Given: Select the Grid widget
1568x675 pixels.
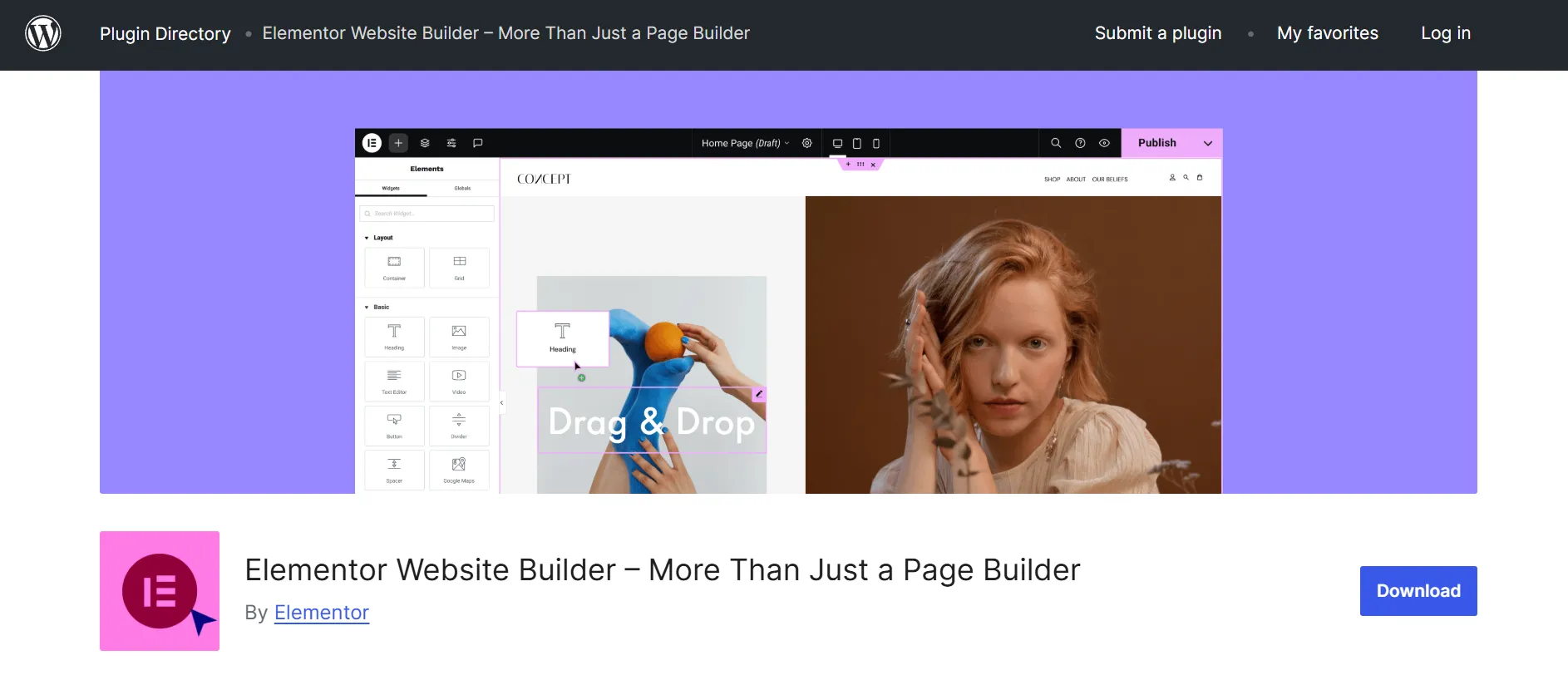Looking at the screenshot, I should (x=459, y=268).
